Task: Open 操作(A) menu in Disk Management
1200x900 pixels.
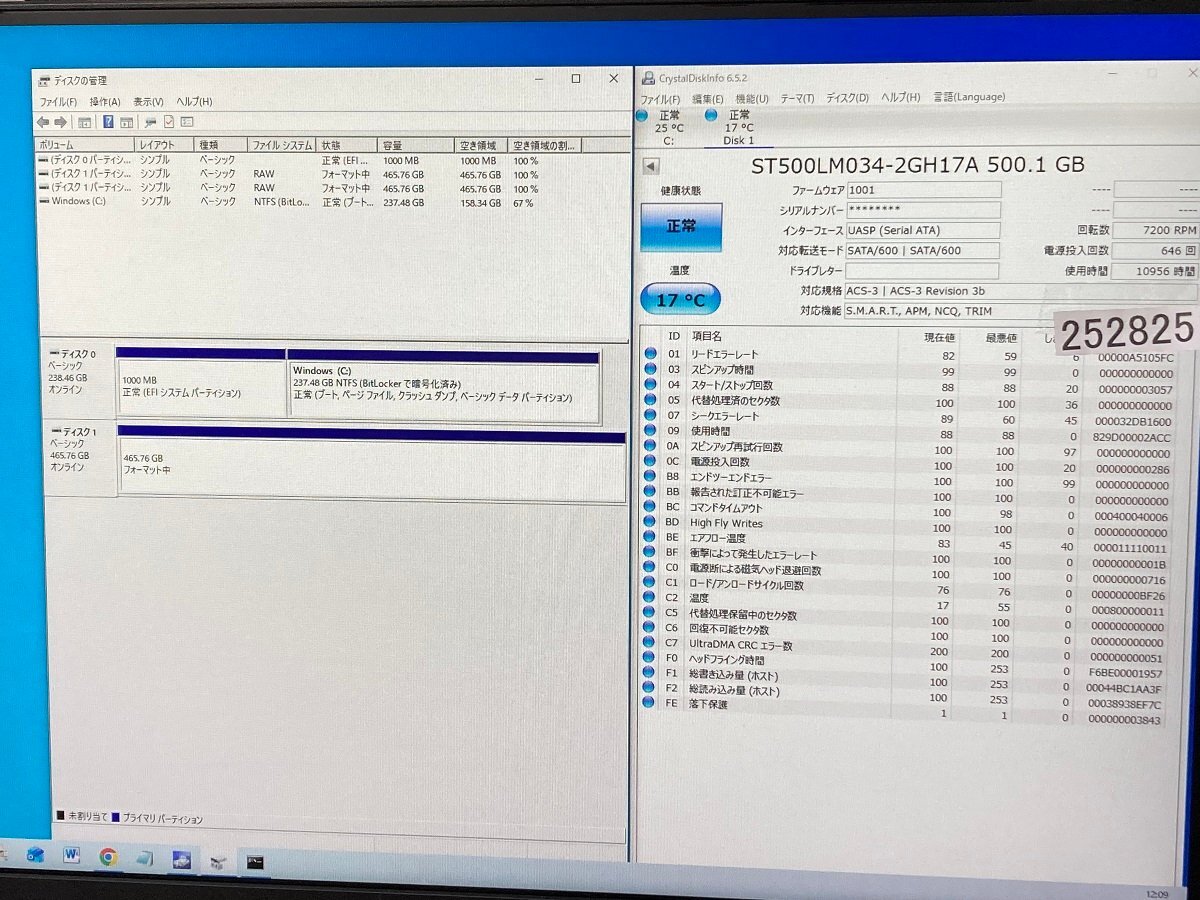Action: click(105, 102)
